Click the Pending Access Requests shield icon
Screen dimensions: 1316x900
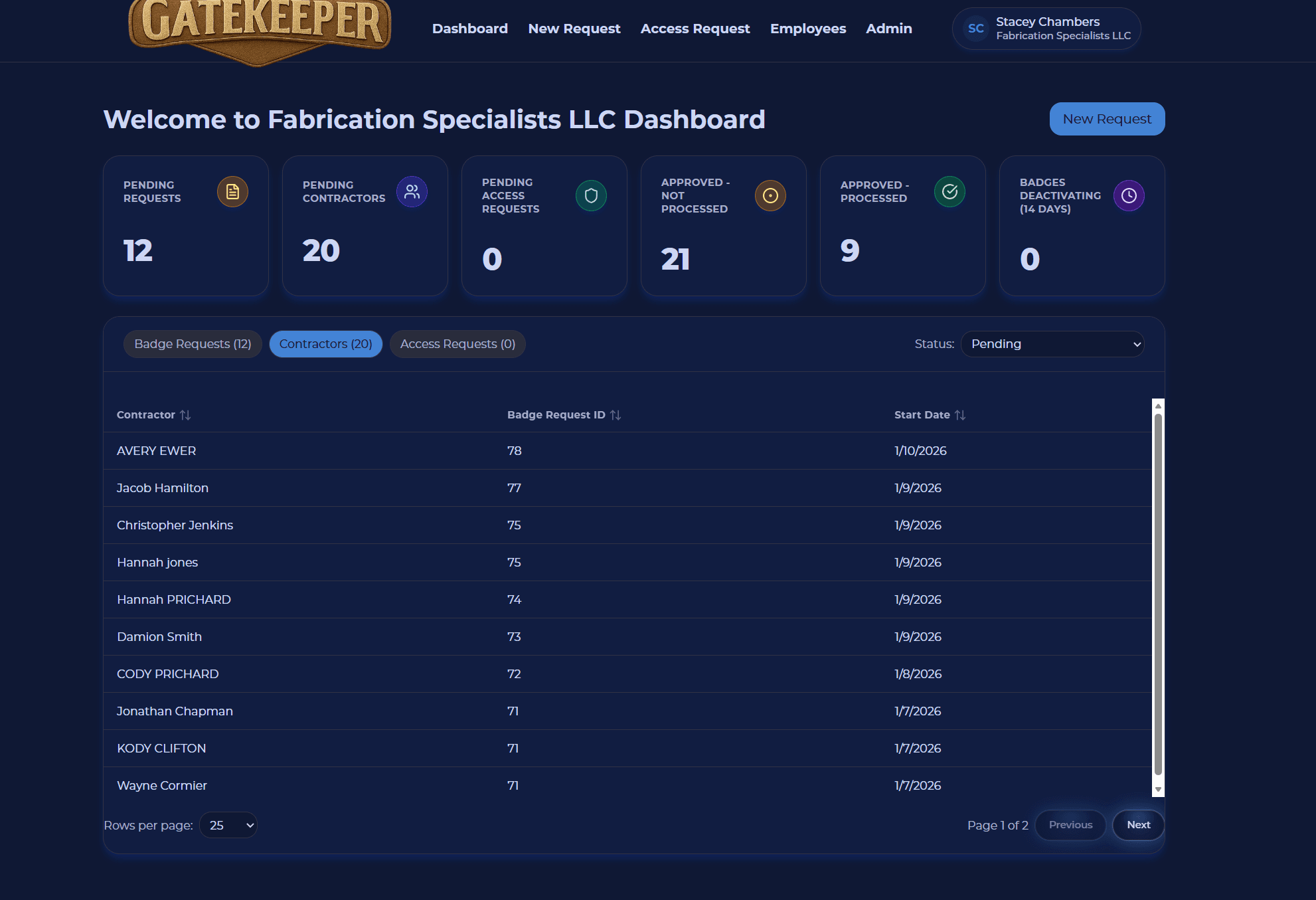point(591,196)
